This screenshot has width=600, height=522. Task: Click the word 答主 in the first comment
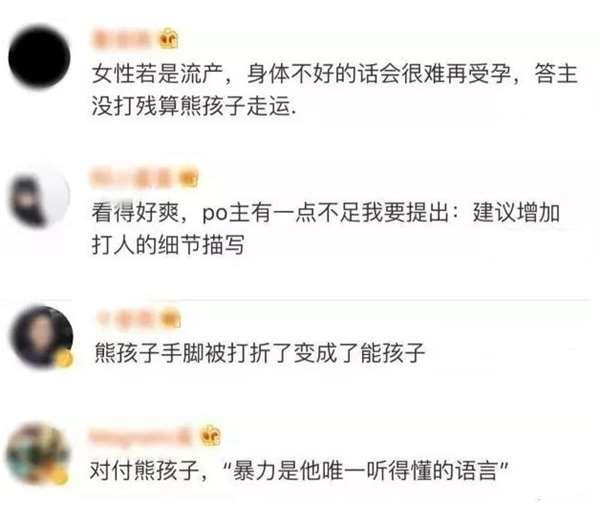coord(556,74)
